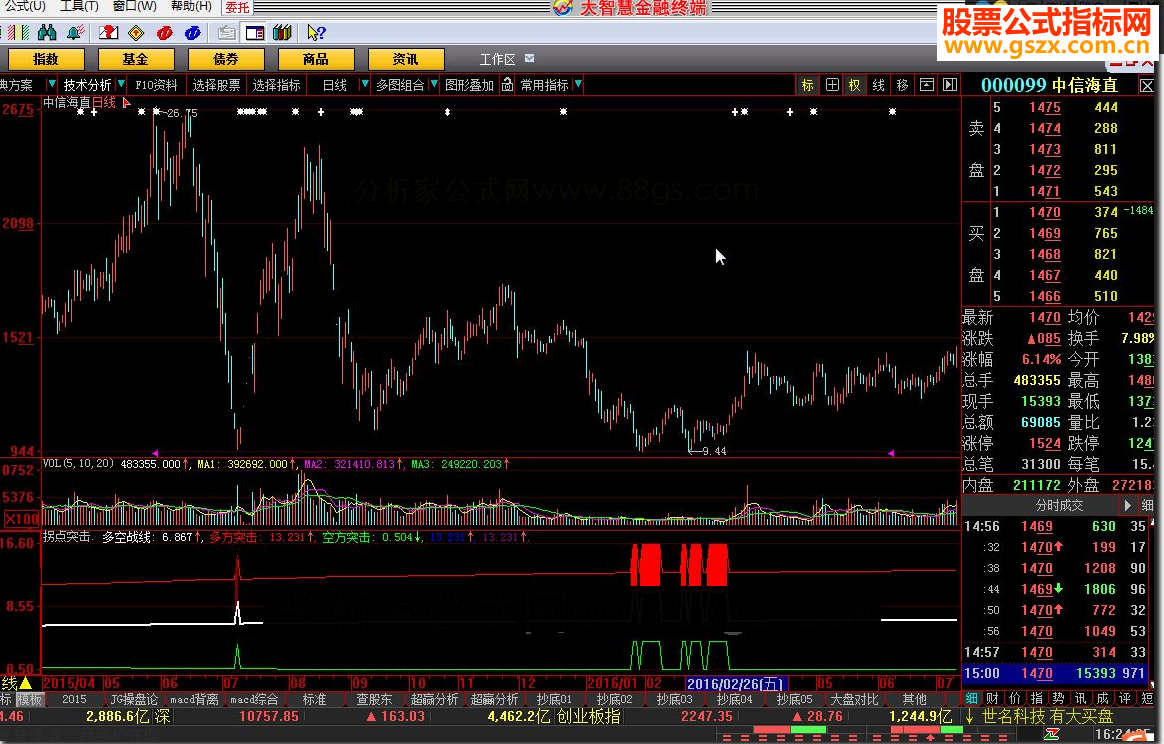Click the 选择股票 button
The width and height of the screenshot is (1164, 744).
click(216, 85)
